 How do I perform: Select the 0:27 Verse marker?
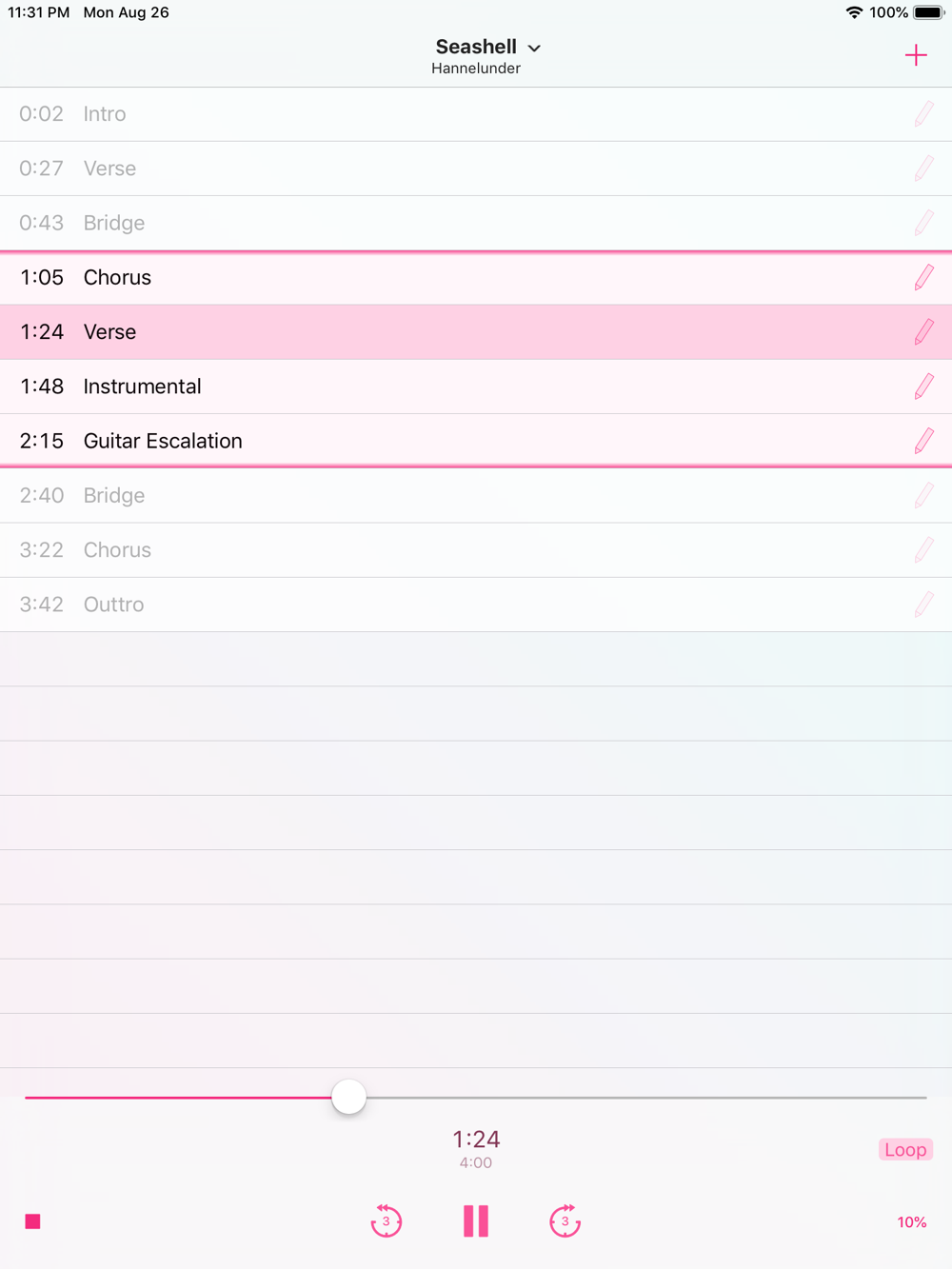pos(476,169)
